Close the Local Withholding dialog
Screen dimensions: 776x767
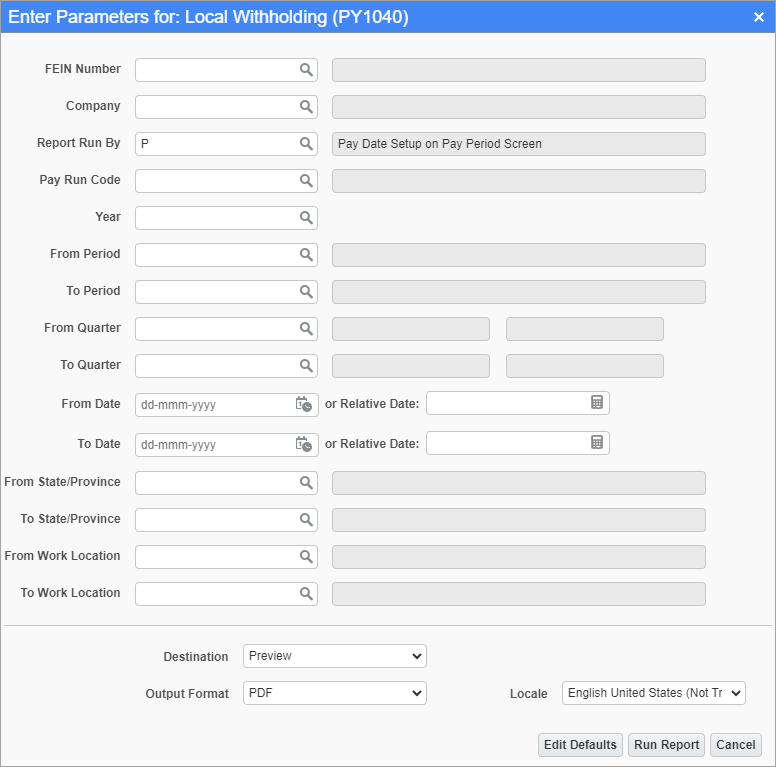point(759,17)
